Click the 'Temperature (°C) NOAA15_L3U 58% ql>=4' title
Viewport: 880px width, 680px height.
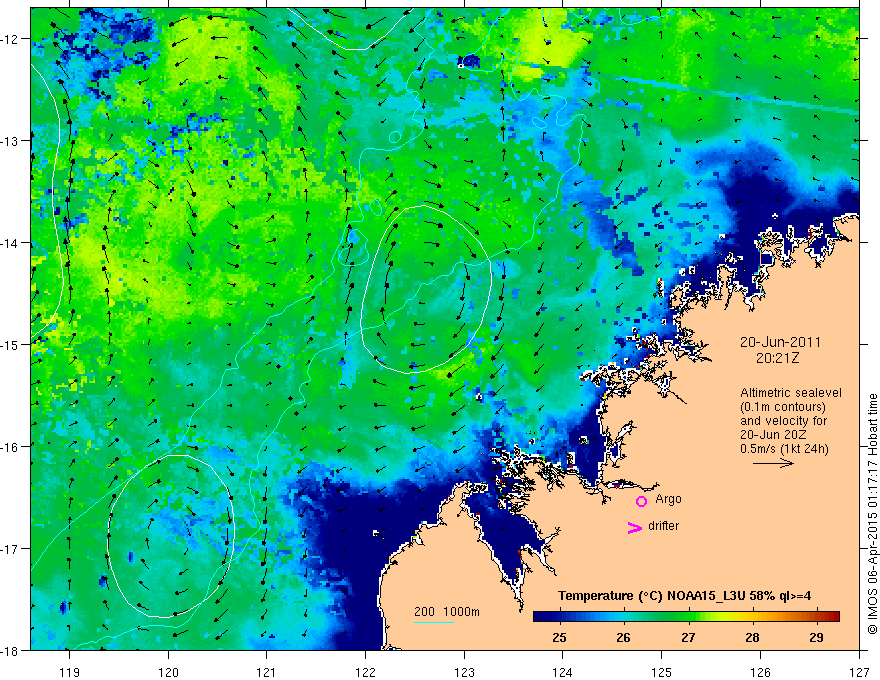coord(684,596)
